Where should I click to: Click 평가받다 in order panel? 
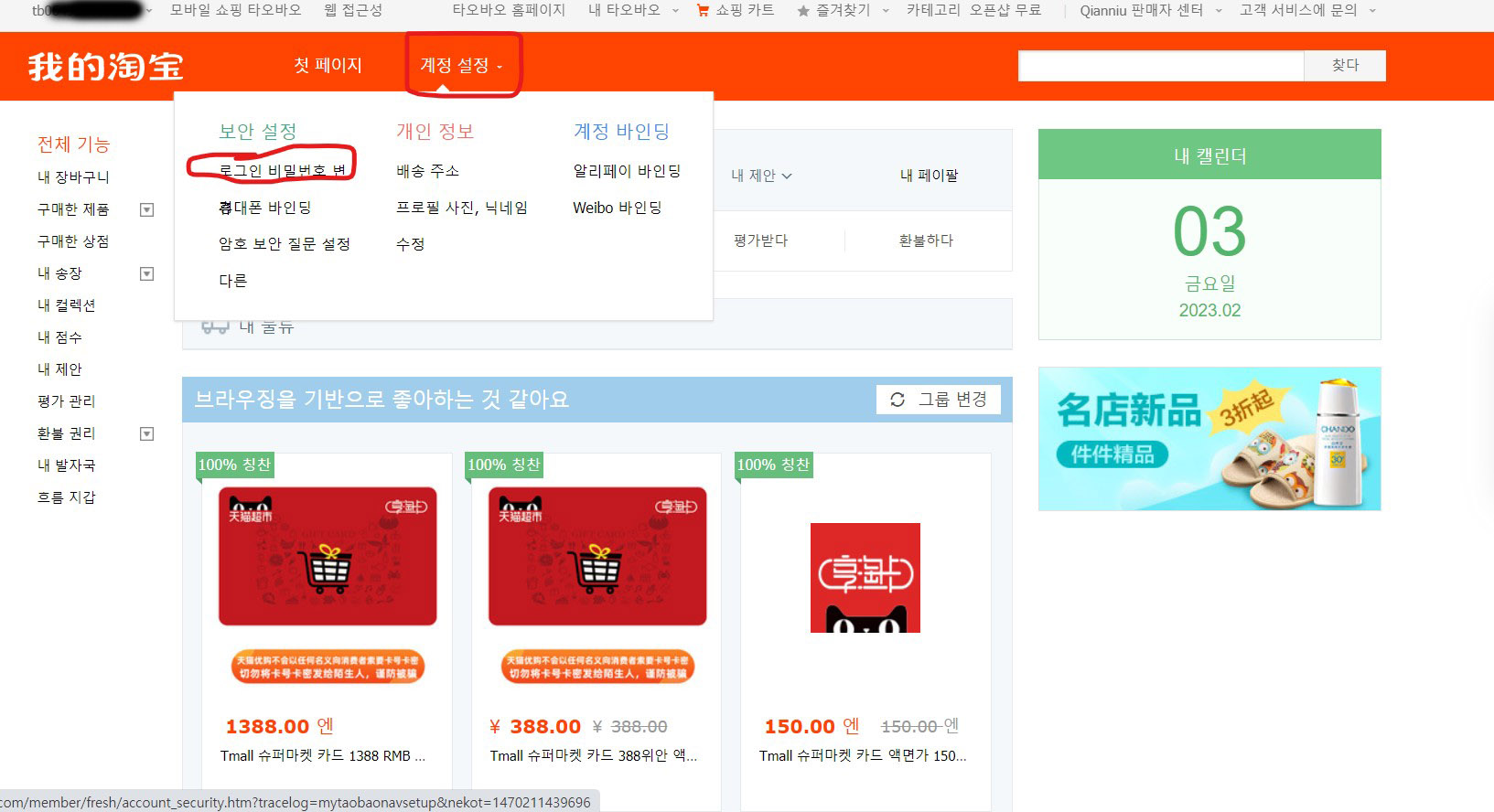[x=760, y=240]
